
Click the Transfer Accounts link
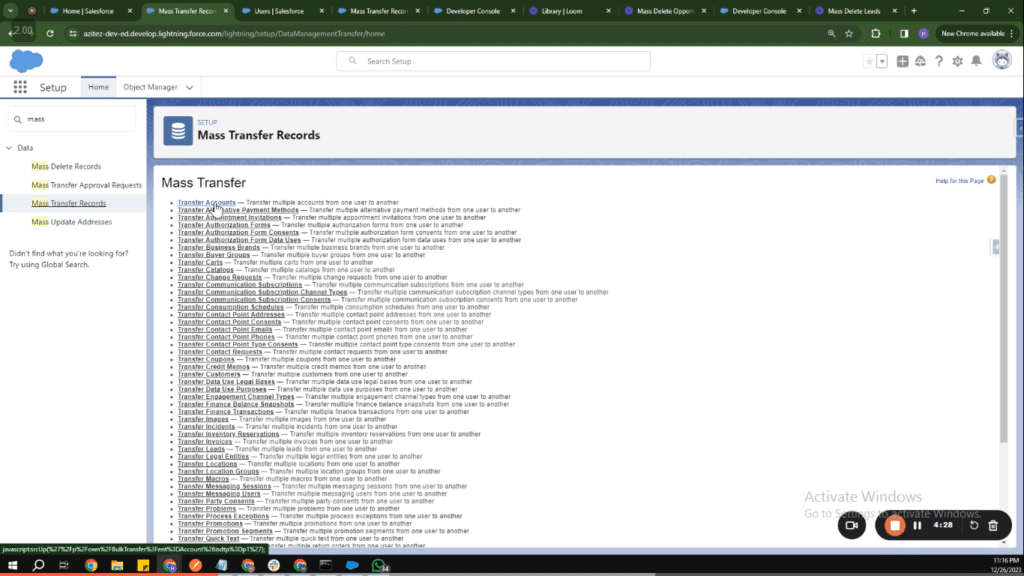coord(206,202)
